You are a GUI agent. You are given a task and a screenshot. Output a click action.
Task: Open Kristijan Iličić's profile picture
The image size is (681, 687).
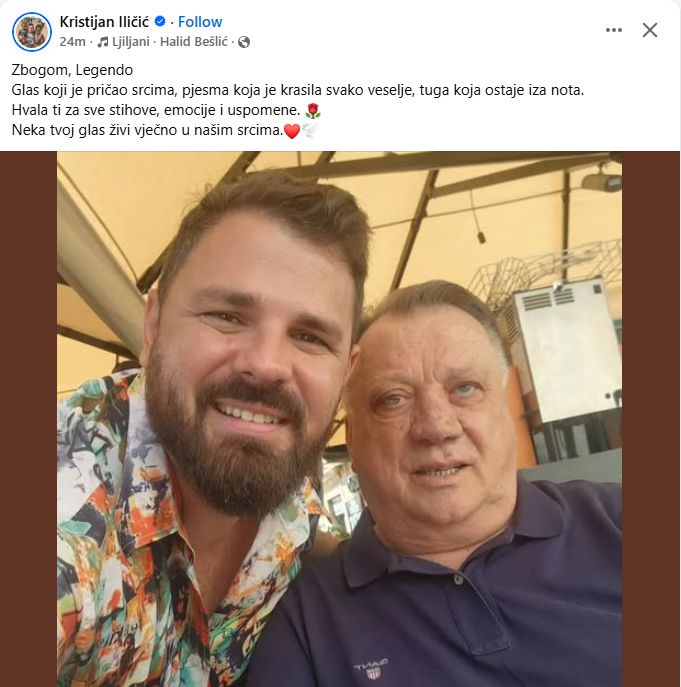pyautogui.click(x=32, y=32)
